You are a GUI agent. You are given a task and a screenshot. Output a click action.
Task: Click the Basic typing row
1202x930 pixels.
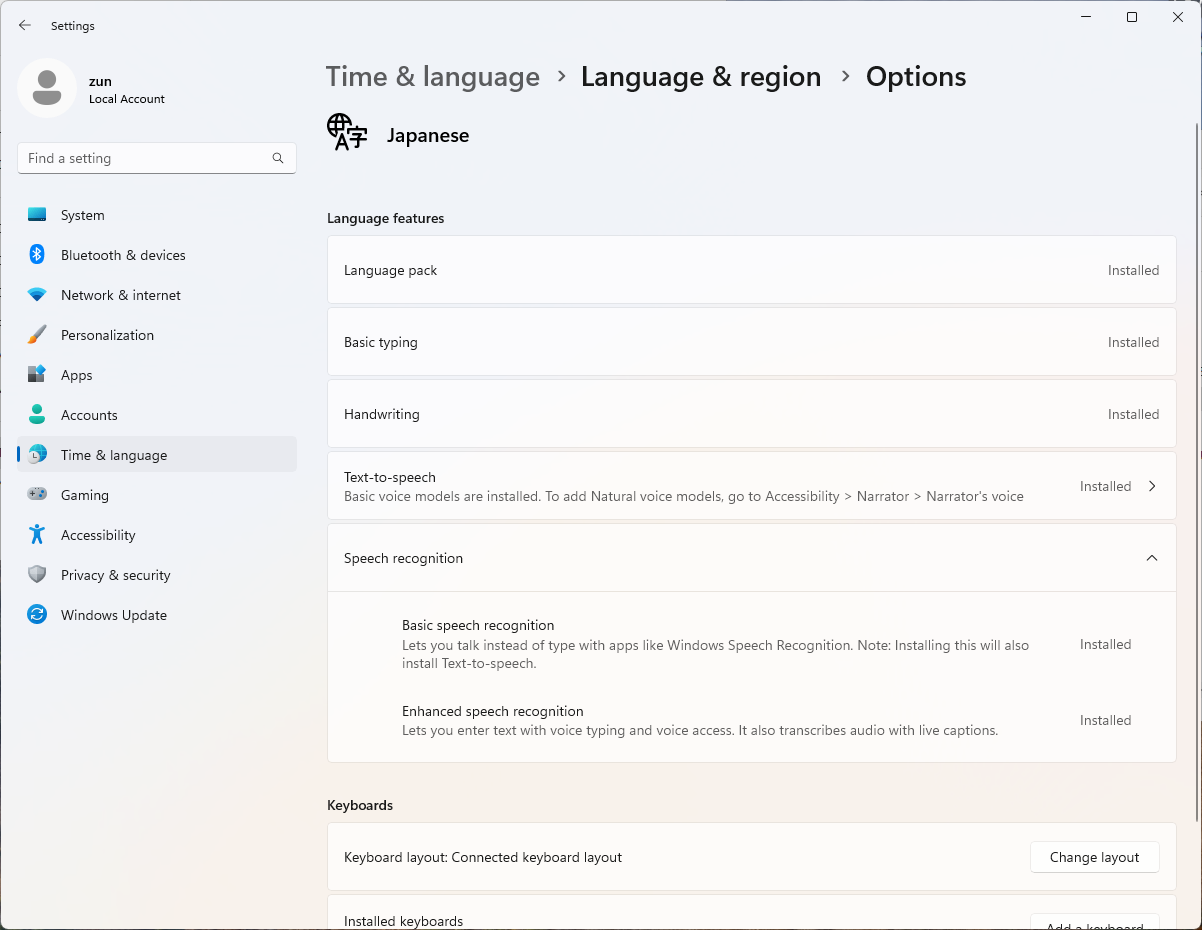point(751,342)
